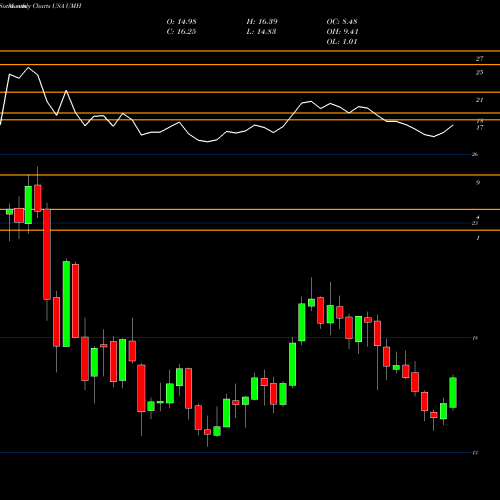Screen dimensions: 500x500
Task: Click the tallest red candlestick body
Action: [x=47, y=254]
